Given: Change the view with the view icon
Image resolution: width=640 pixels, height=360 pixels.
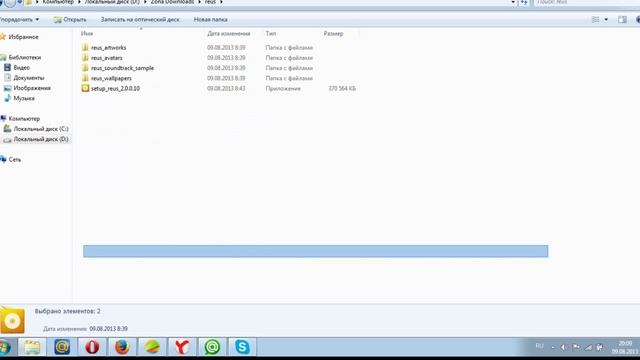Looking at the screenshot, I should coord(596,20).
